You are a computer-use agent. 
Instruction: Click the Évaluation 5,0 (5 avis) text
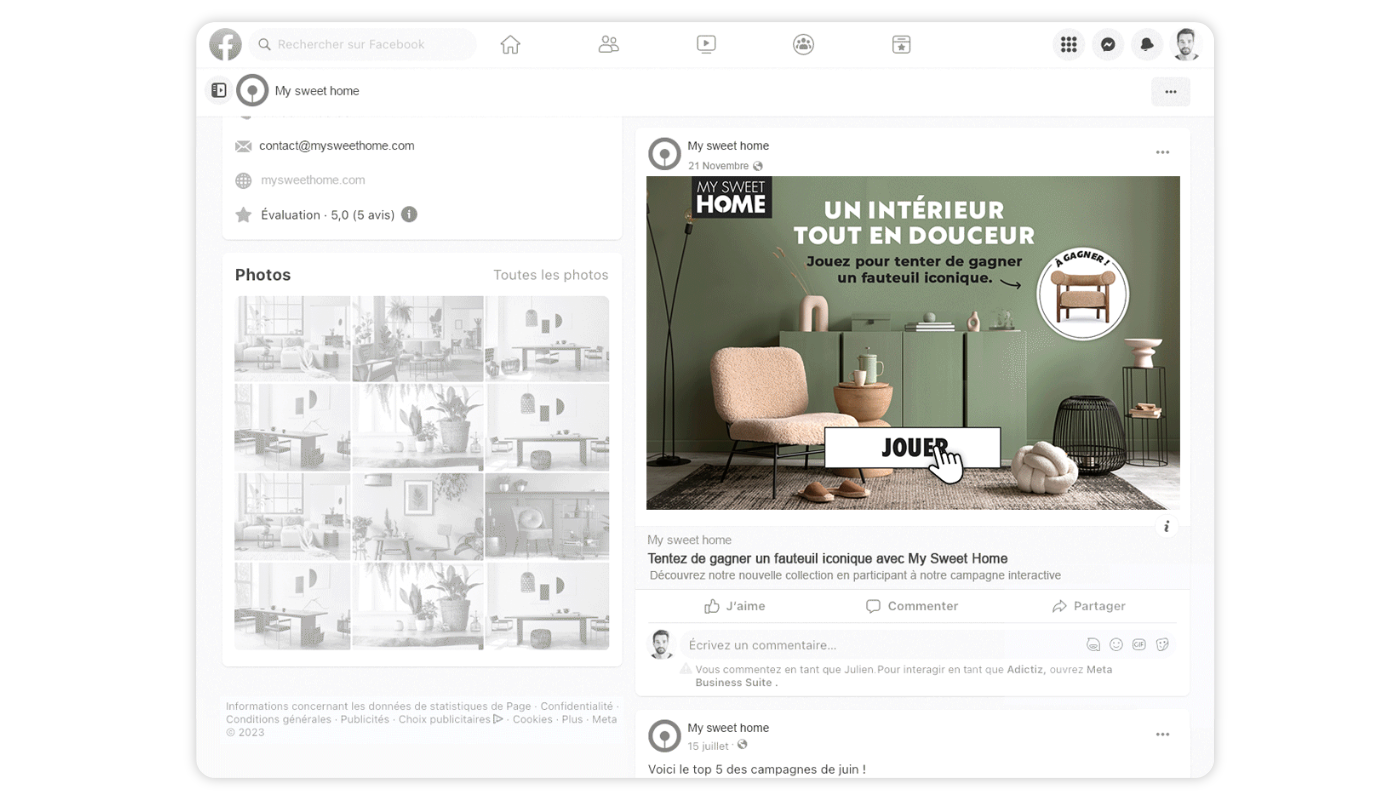coord(328,215)
